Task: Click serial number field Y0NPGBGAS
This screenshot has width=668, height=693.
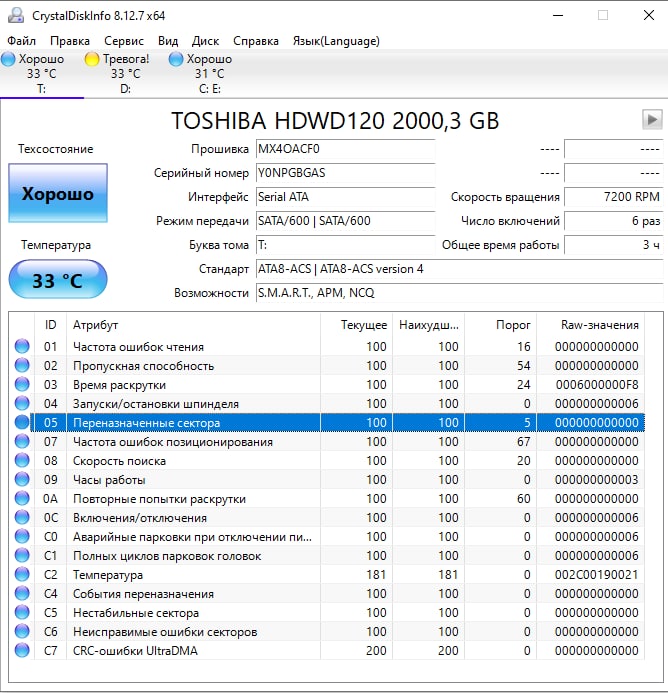Action: 346,173
